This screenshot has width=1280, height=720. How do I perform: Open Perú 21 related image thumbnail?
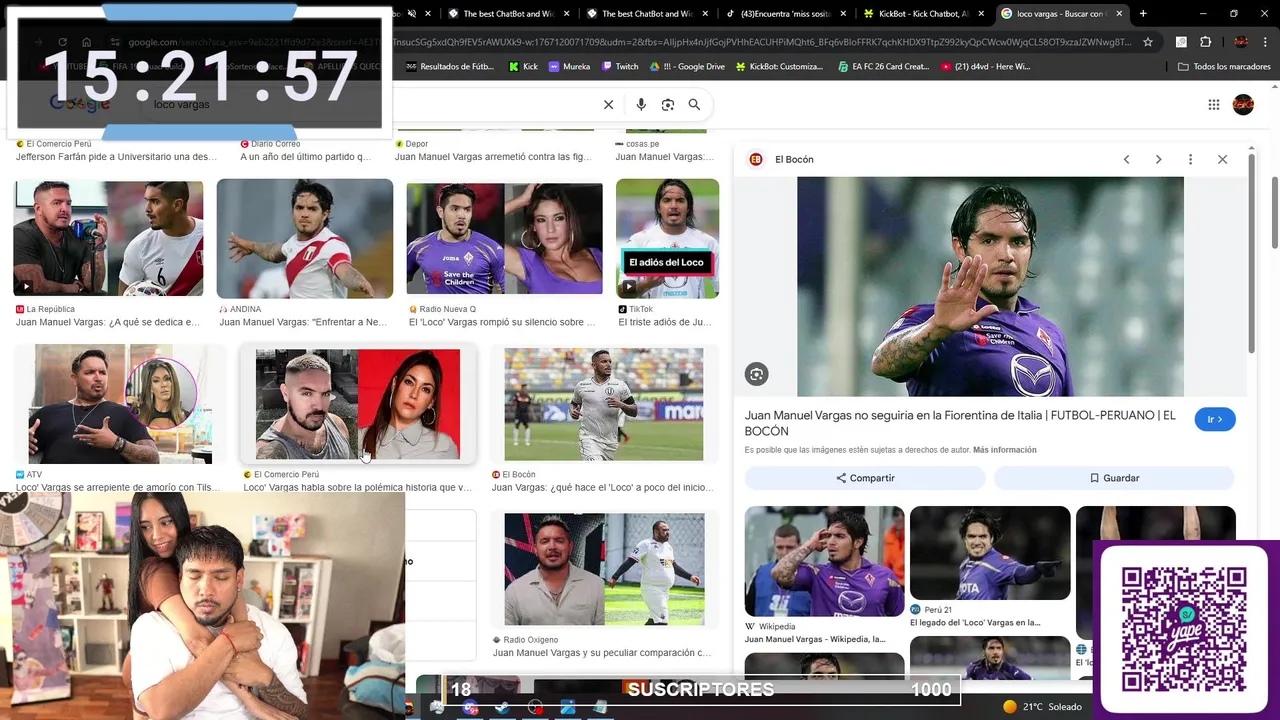pos(990,553)
